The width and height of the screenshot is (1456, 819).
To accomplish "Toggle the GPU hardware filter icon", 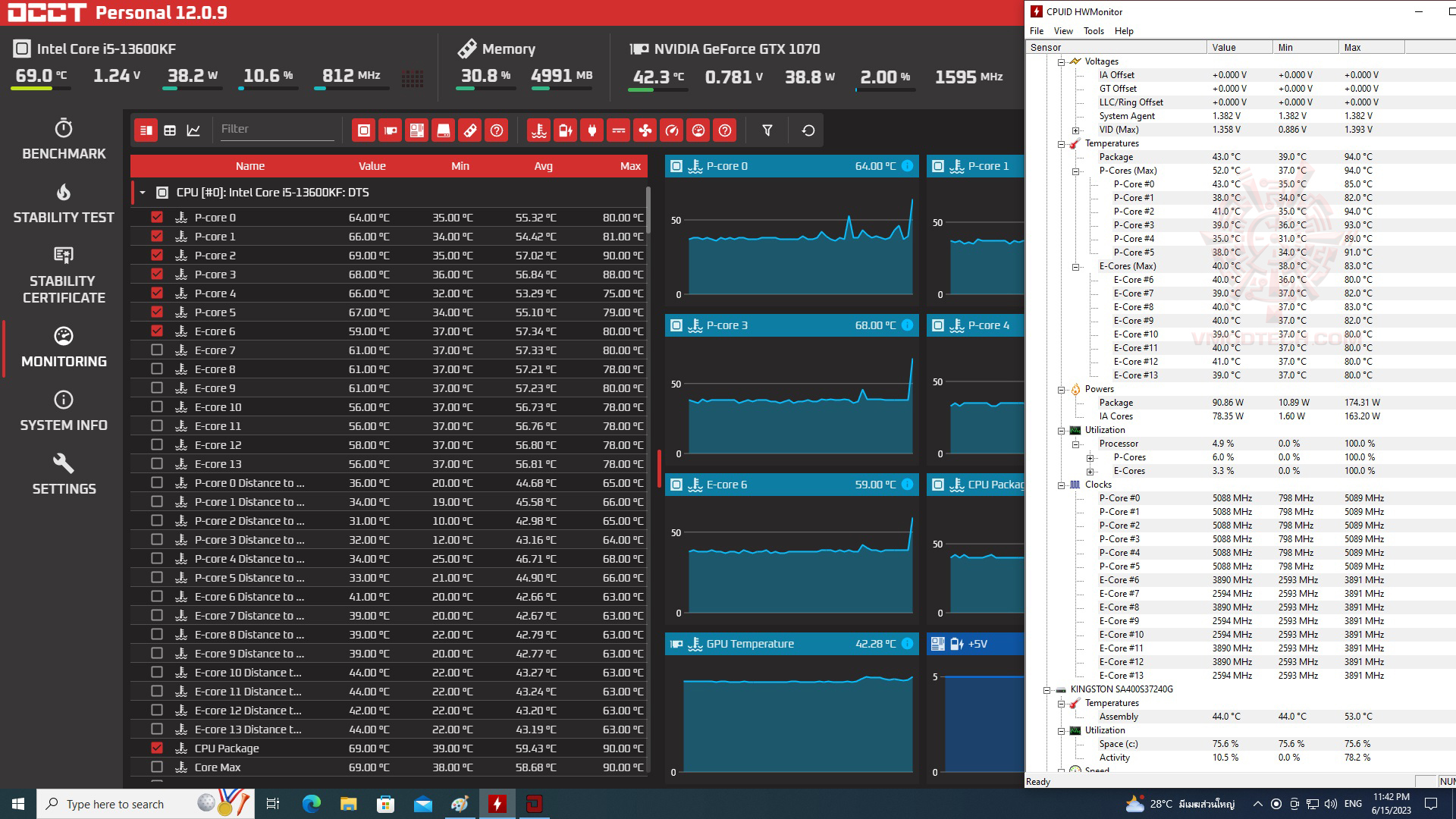I will [391, 130].
